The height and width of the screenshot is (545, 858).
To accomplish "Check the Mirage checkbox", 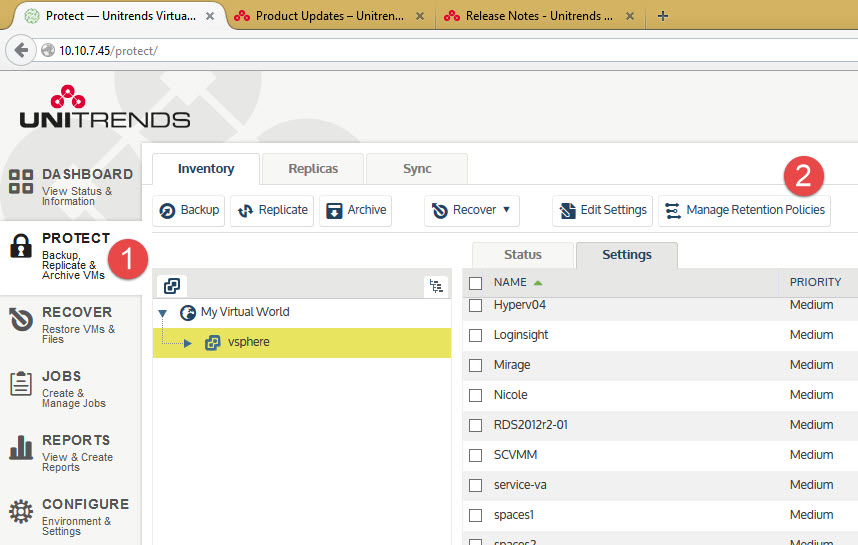I will [476, 365].
